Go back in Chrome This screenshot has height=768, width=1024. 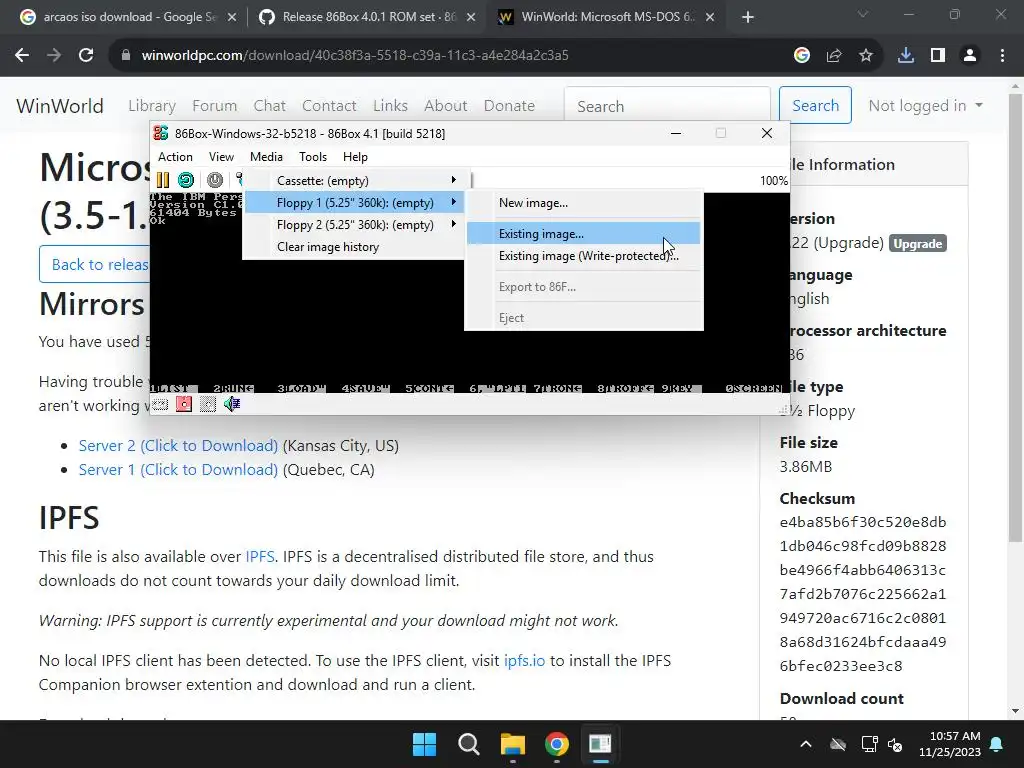(x=22, y=56)
